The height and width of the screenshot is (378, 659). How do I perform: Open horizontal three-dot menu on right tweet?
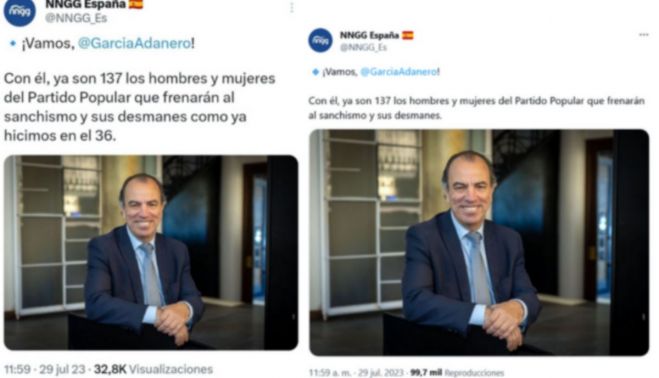(x=643, y=34)
